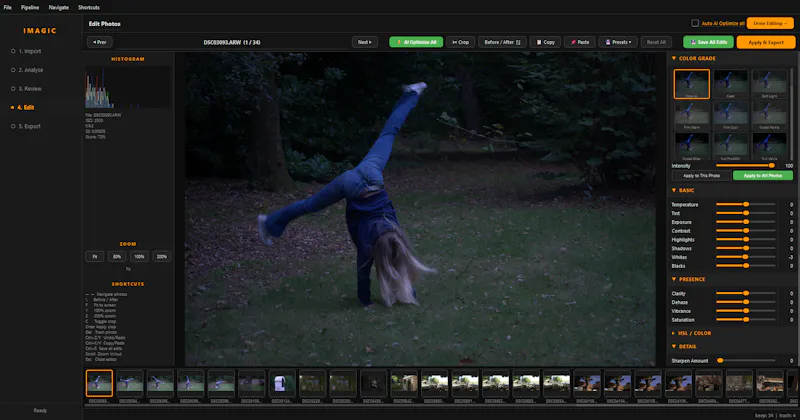The width and height of the screenshot is (800, 420).
Task: Adjust the Vibrance slider
Action: point(745,311)
